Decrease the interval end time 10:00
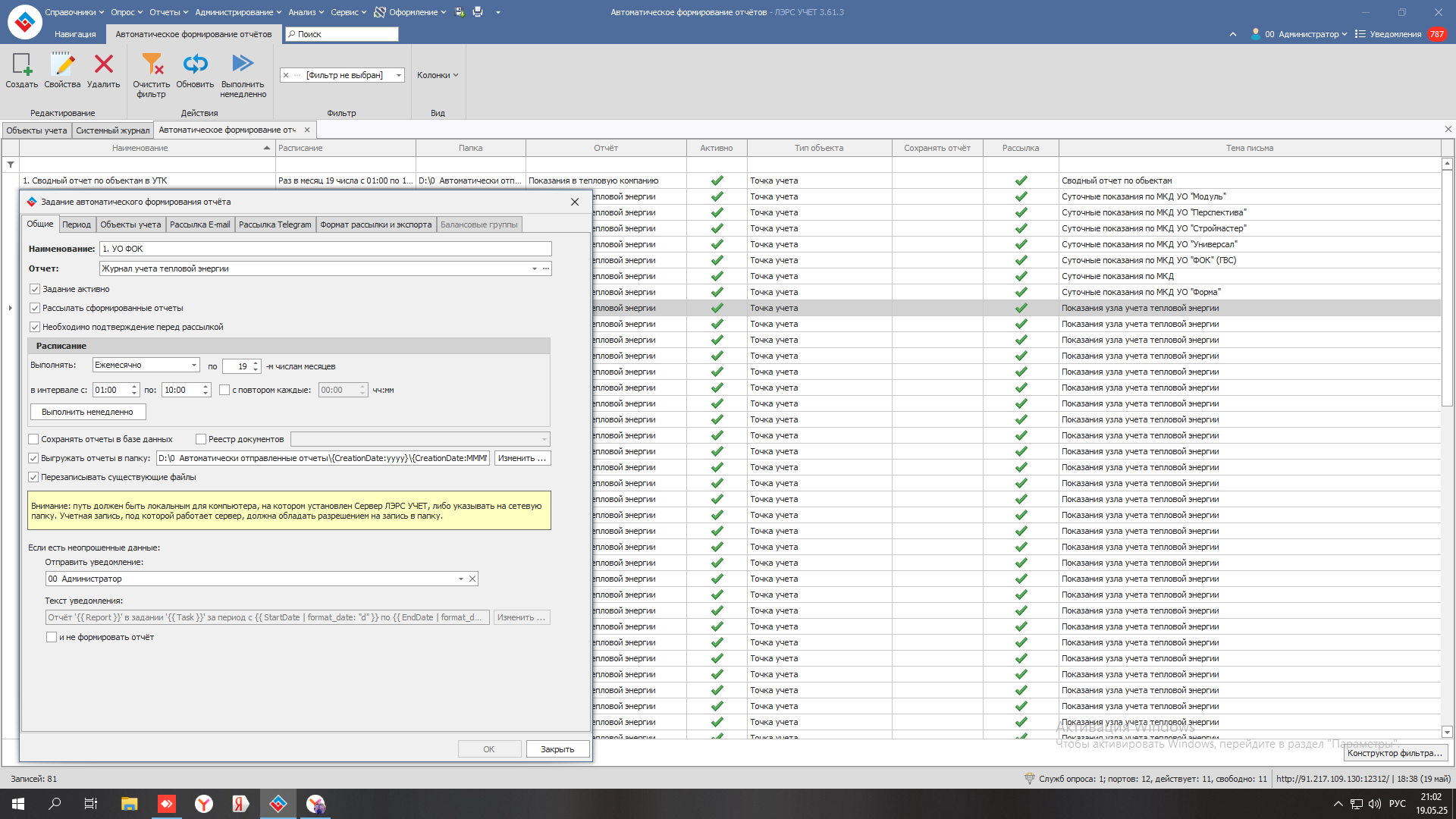The width and height of the screenshot is (1456, 819). (x=206, y=394)
